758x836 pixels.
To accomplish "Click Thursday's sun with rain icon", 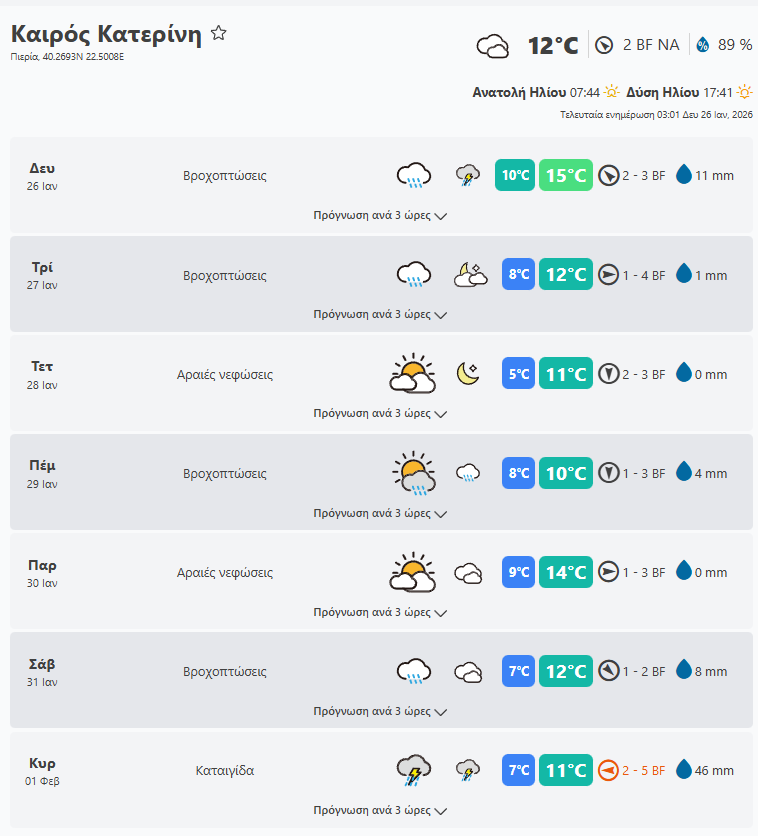I will tap(413, 473).
